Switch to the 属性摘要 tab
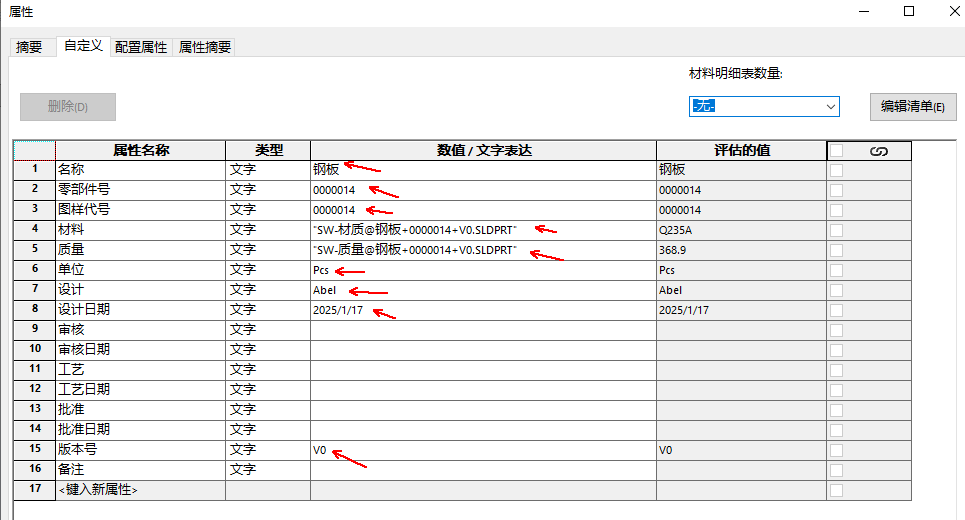 click(205, 47)
